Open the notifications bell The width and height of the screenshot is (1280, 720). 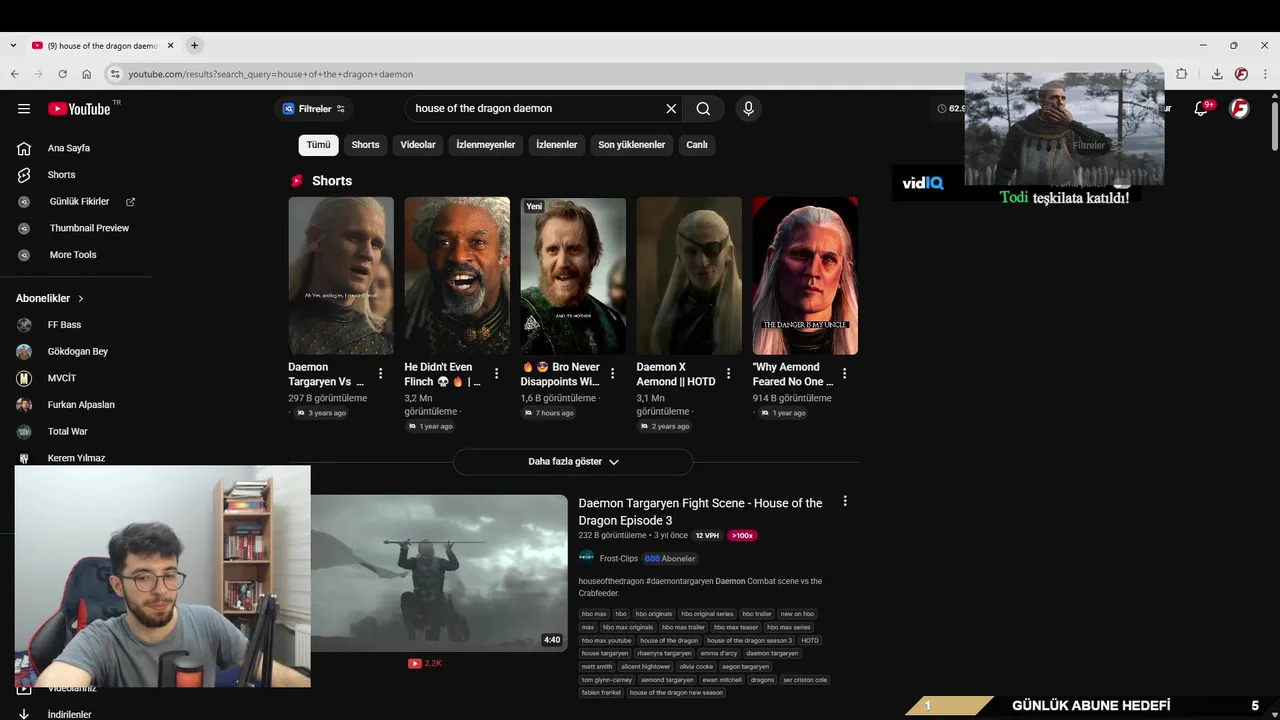pos(1202,108)
